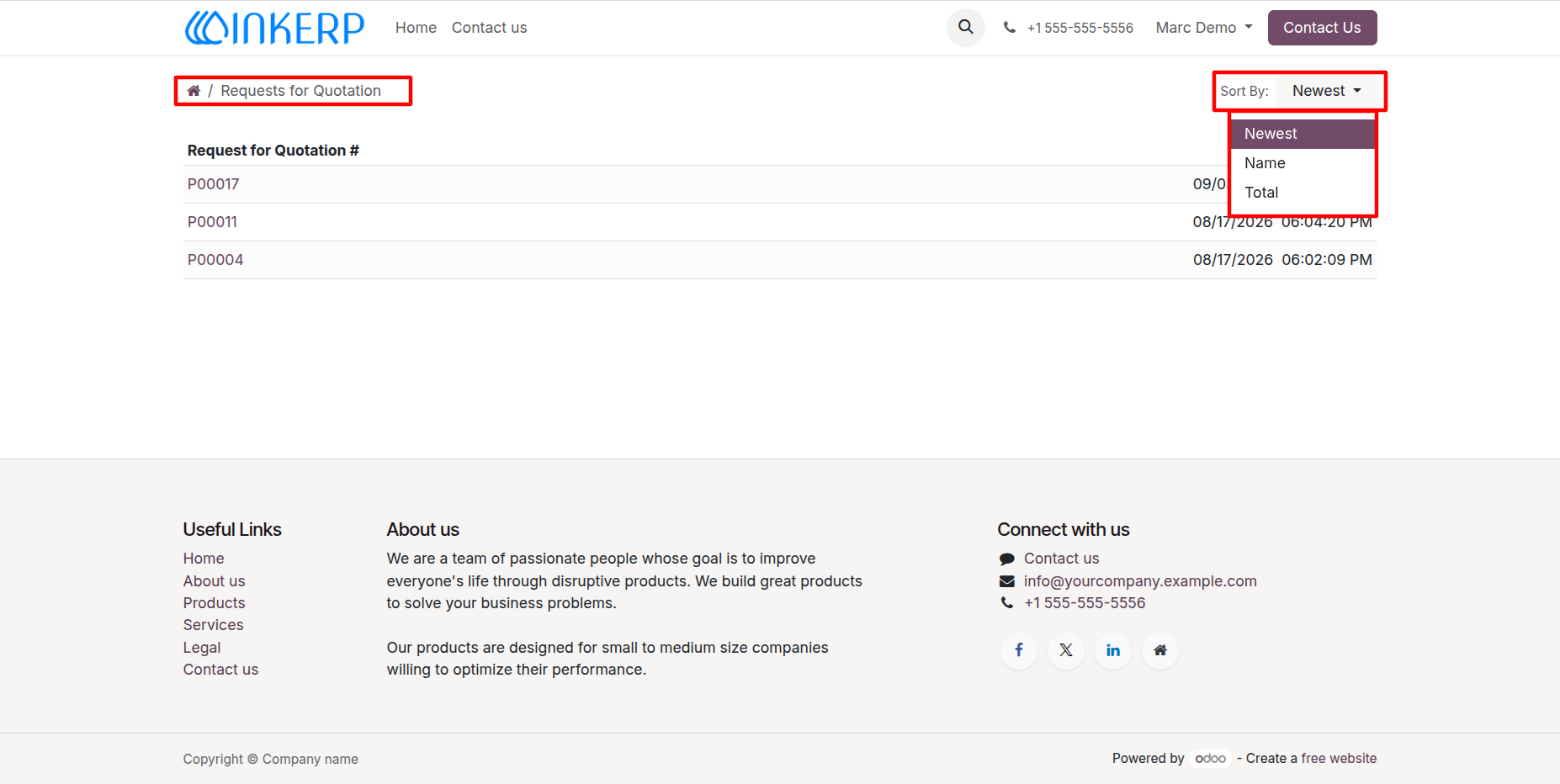Call +1 555-555-5556 from header

click(x=1080, y=28)
